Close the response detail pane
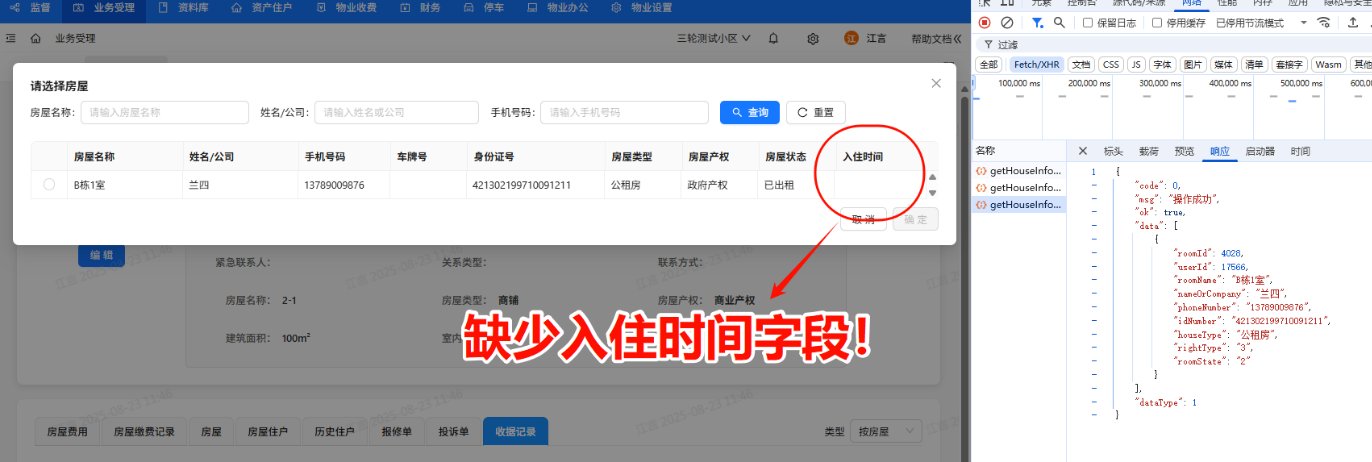1372x462 pixels. point(1082,151)
